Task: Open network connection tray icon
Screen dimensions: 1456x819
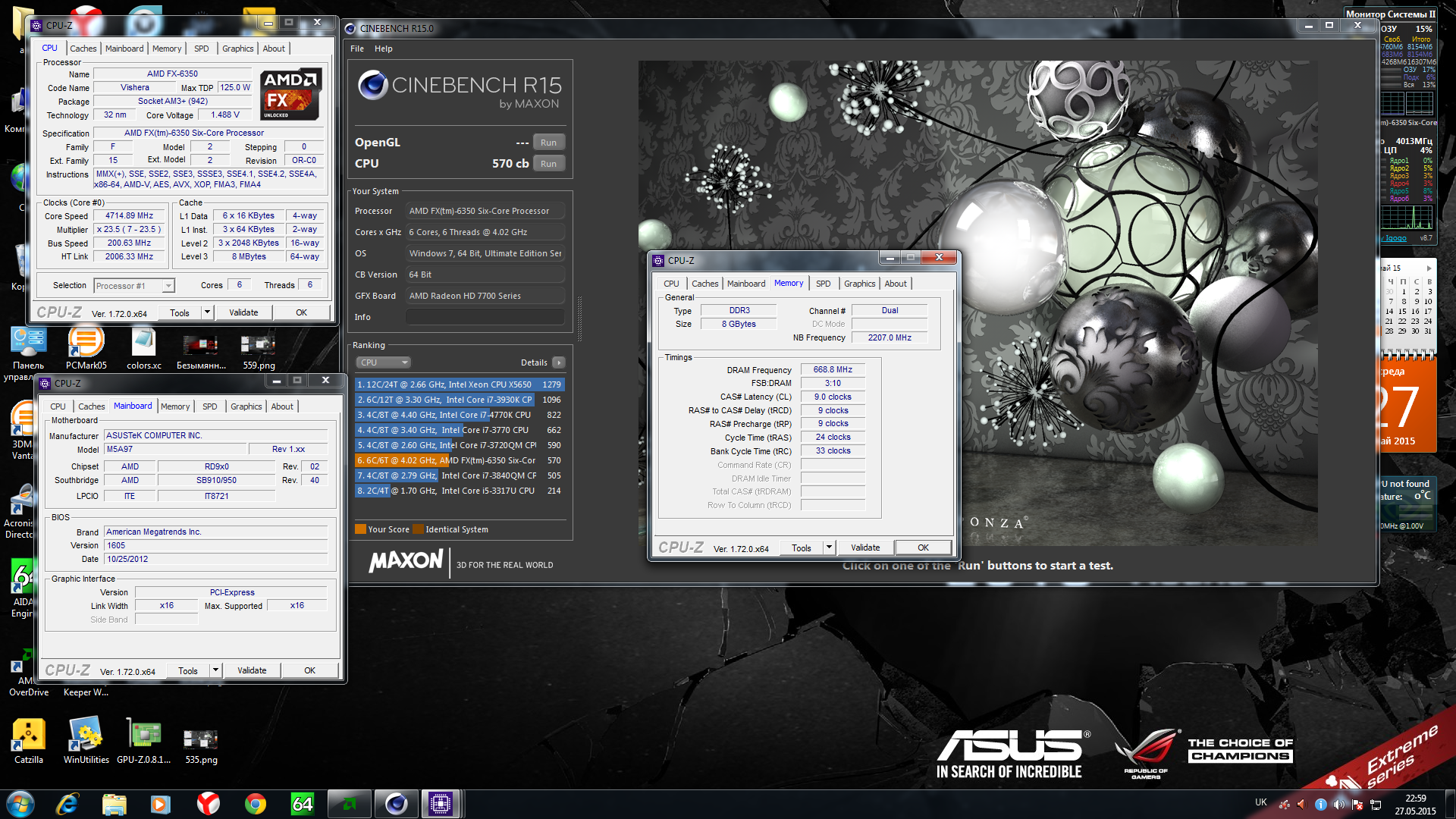Action: coord(1376,805)
